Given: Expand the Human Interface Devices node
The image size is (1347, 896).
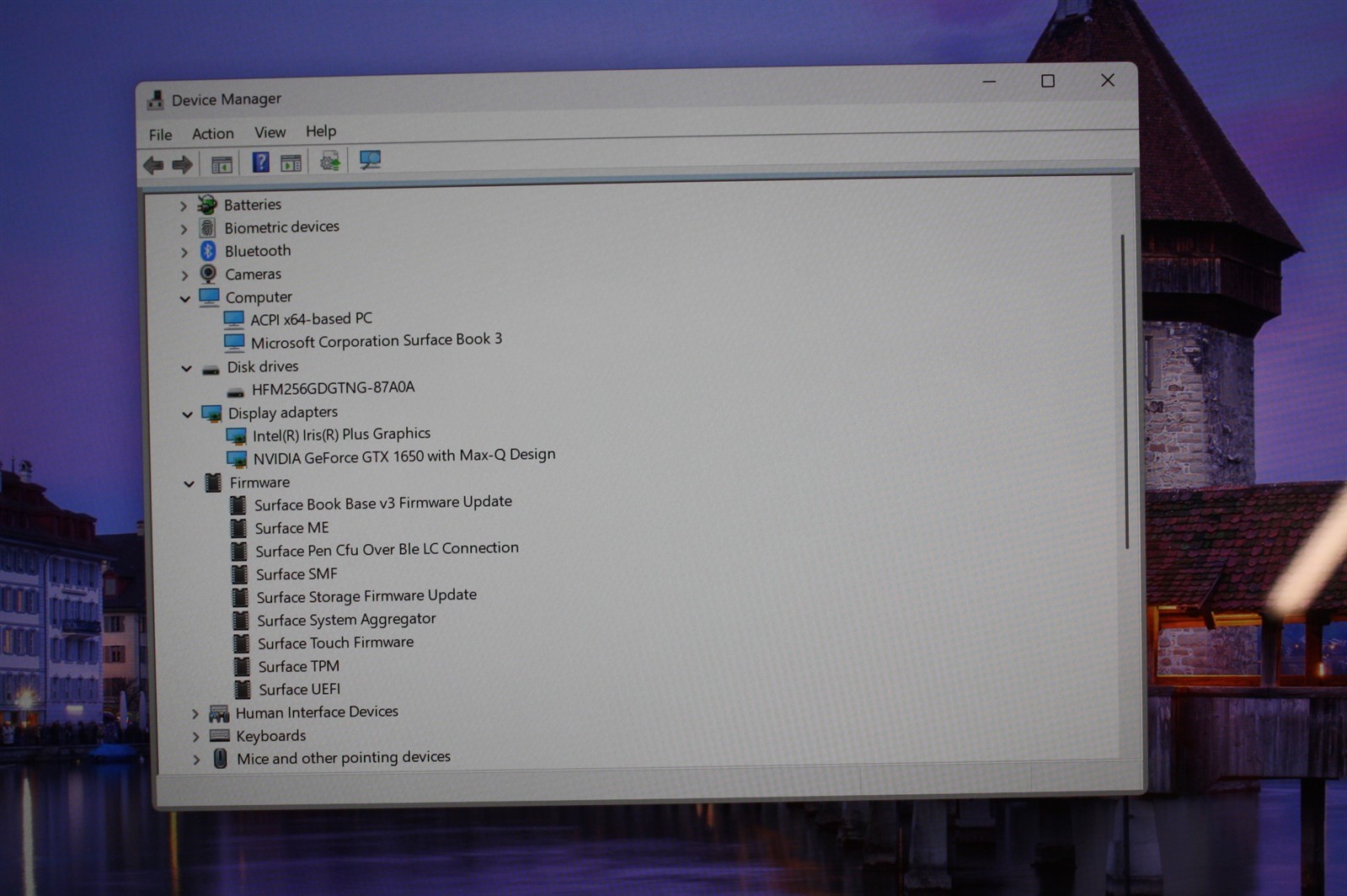Looking at the screenshot, I should (x=195, y=714).
